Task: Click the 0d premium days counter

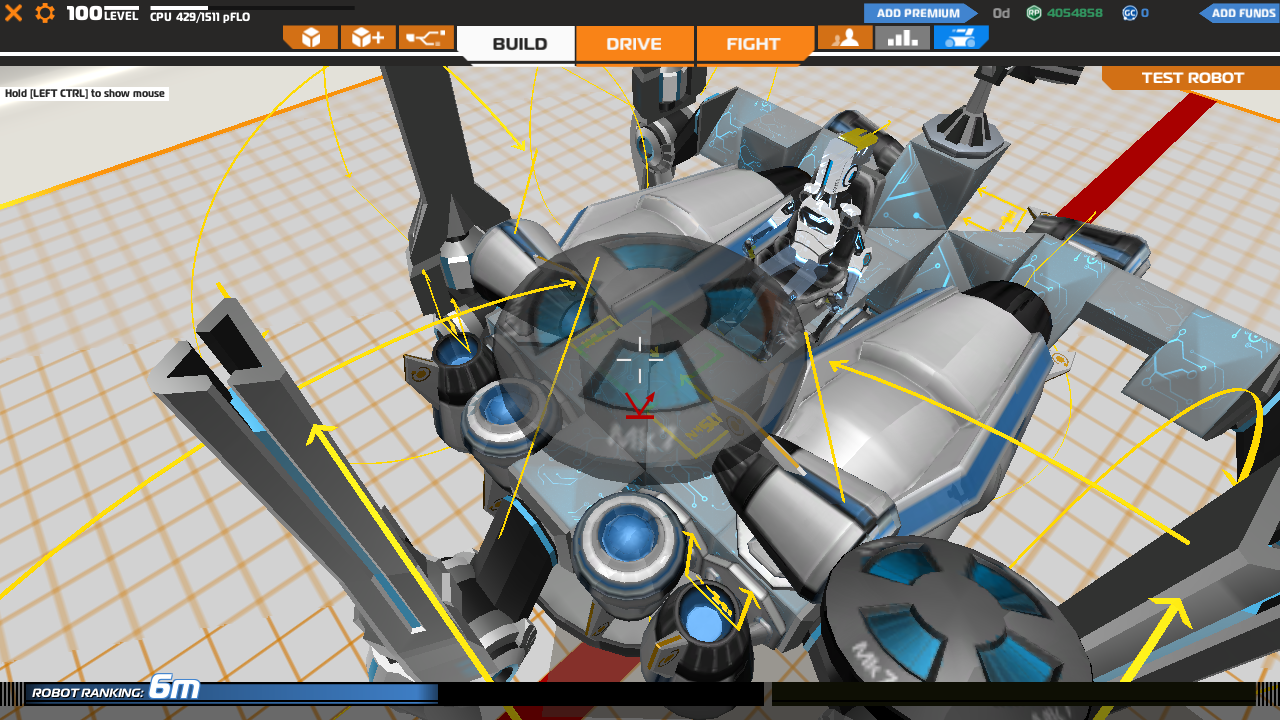Action: coord(1001,13)
